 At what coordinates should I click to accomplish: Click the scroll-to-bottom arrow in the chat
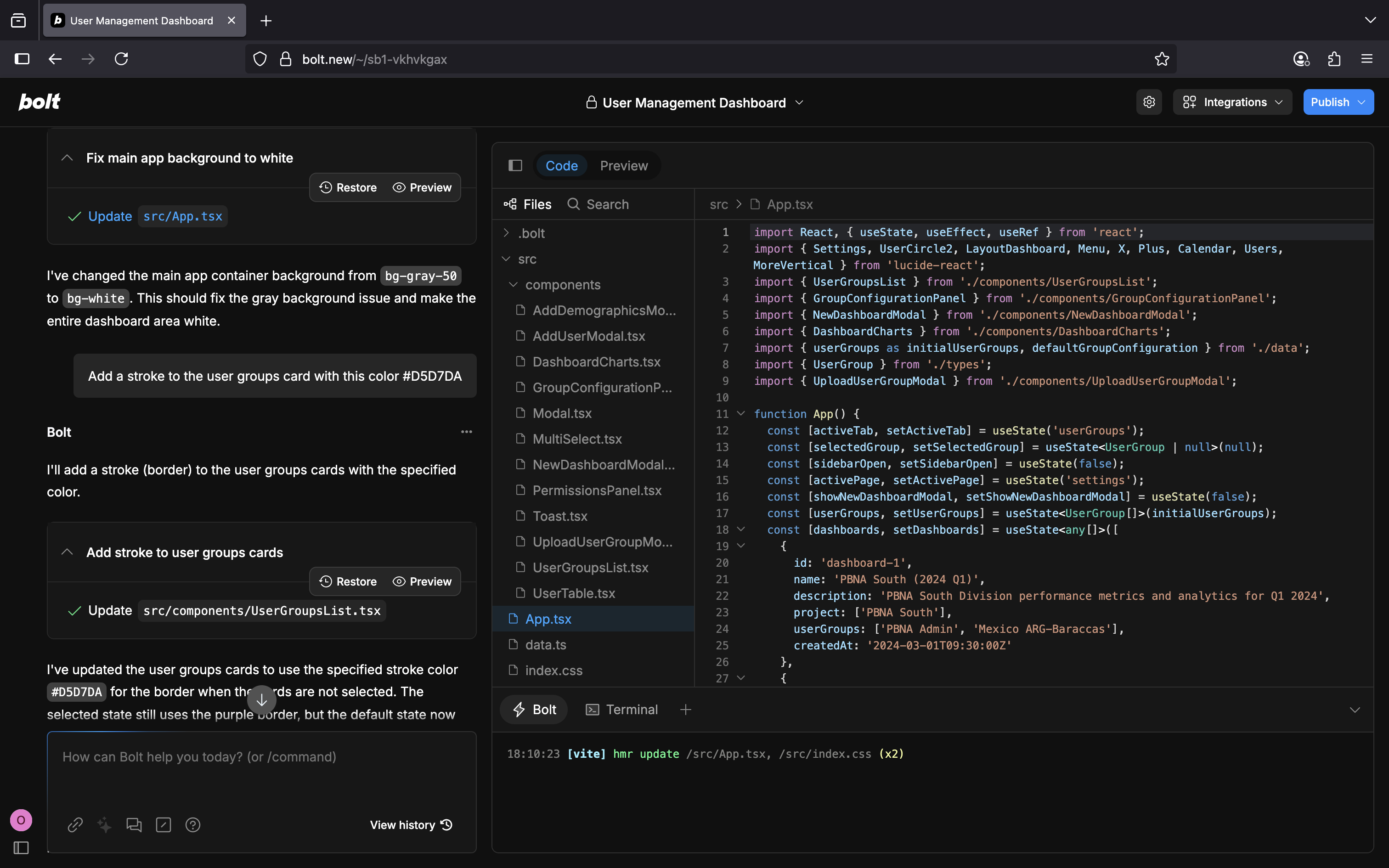pyautogui.click(x=262, y=700)
